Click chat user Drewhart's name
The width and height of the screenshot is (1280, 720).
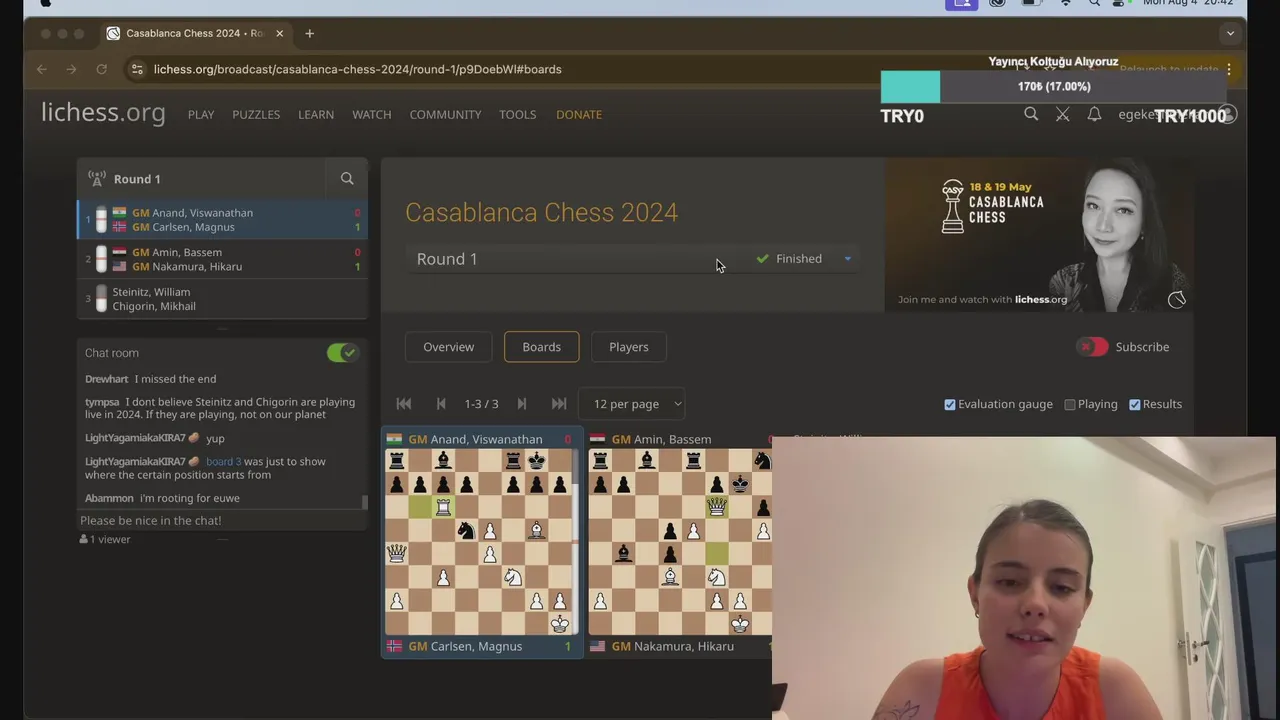pyautogui.click(x=107, y=379)
